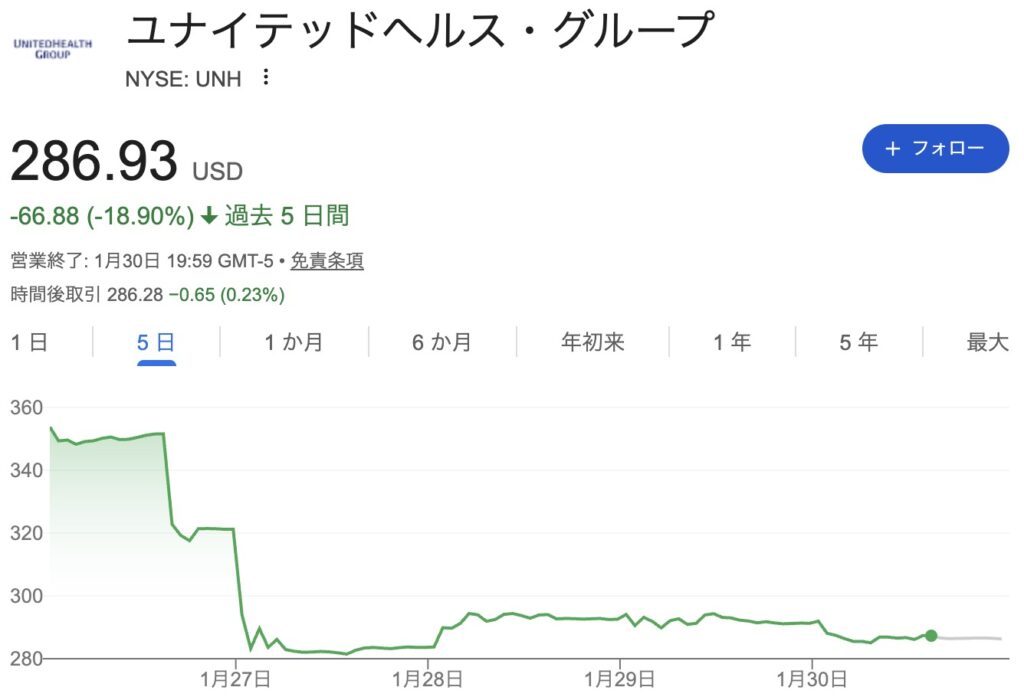Select the 1日 time range tab
Image resolution: width=1024 pixels, height=697 pixels.
tap(29, 343)
